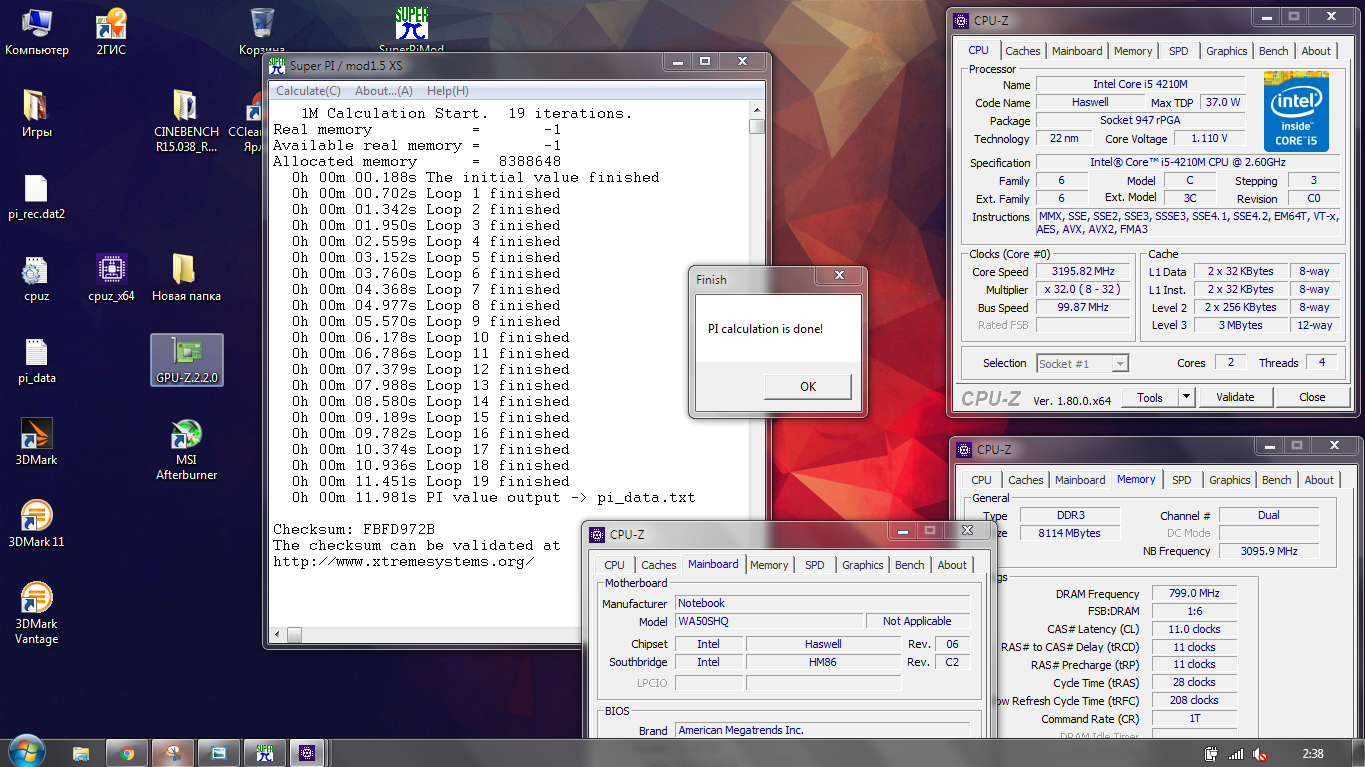This screenshot has width=1365, height=767.
Task: Activate the CPU-Z taskbar button
Action: click(308, 753)
